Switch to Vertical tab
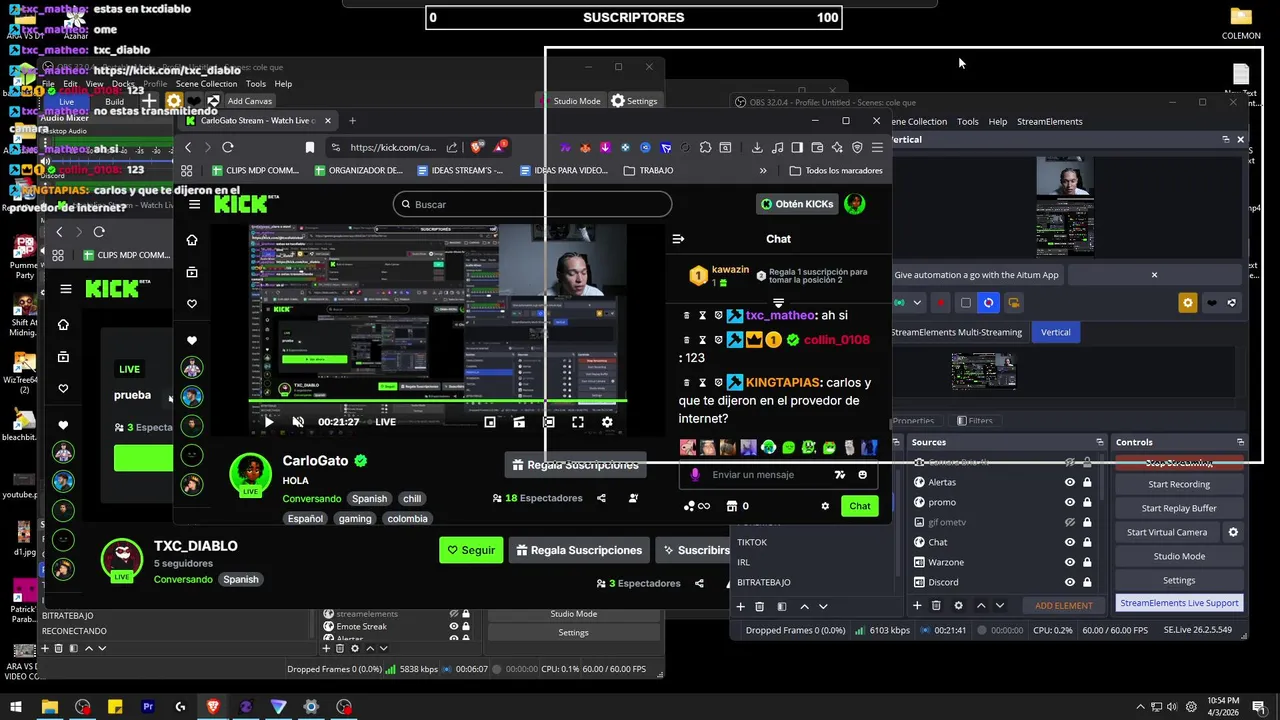Screen dimensions: 1280x720 [1055, 332]
